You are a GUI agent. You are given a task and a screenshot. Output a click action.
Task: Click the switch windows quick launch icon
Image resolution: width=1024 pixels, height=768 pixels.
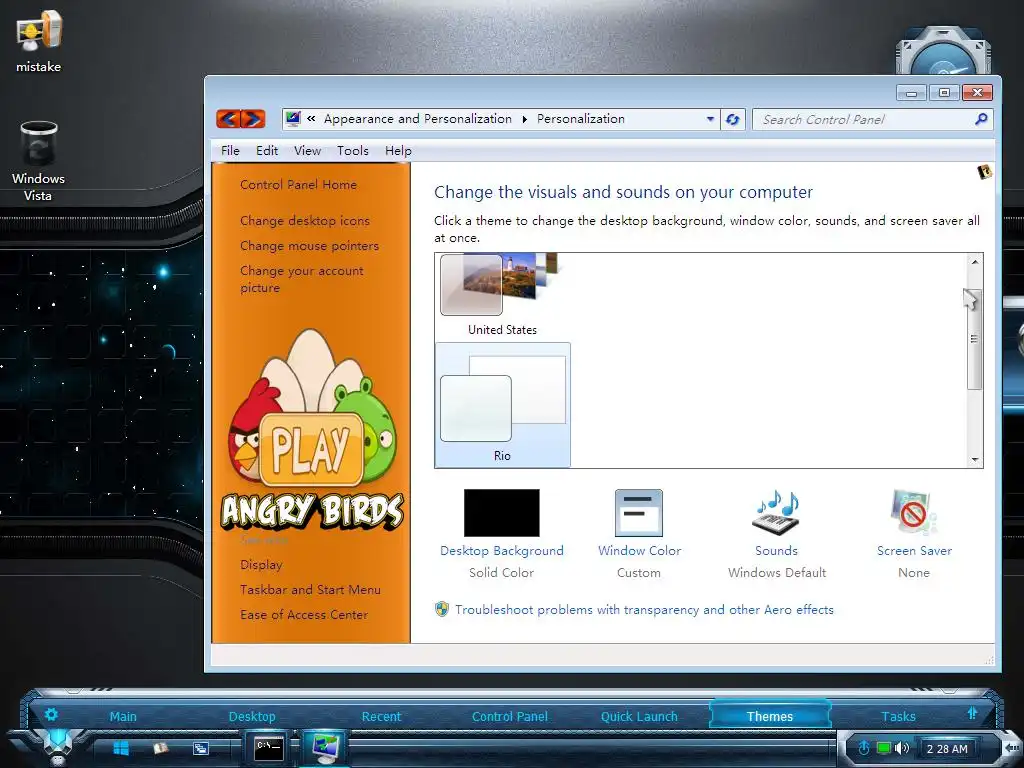(200, 748)
